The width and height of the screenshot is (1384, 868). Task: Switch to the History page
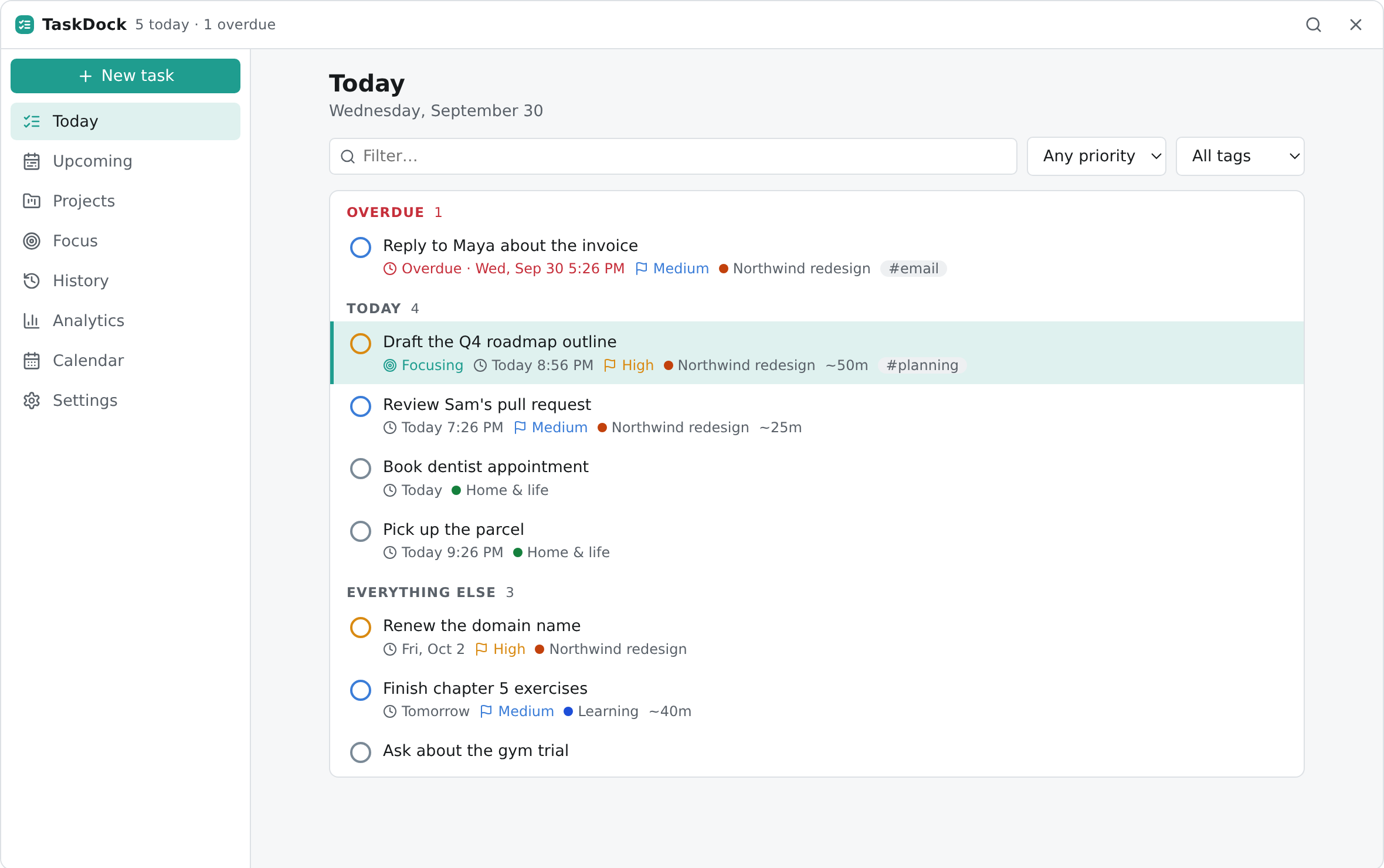coord(125,281)
